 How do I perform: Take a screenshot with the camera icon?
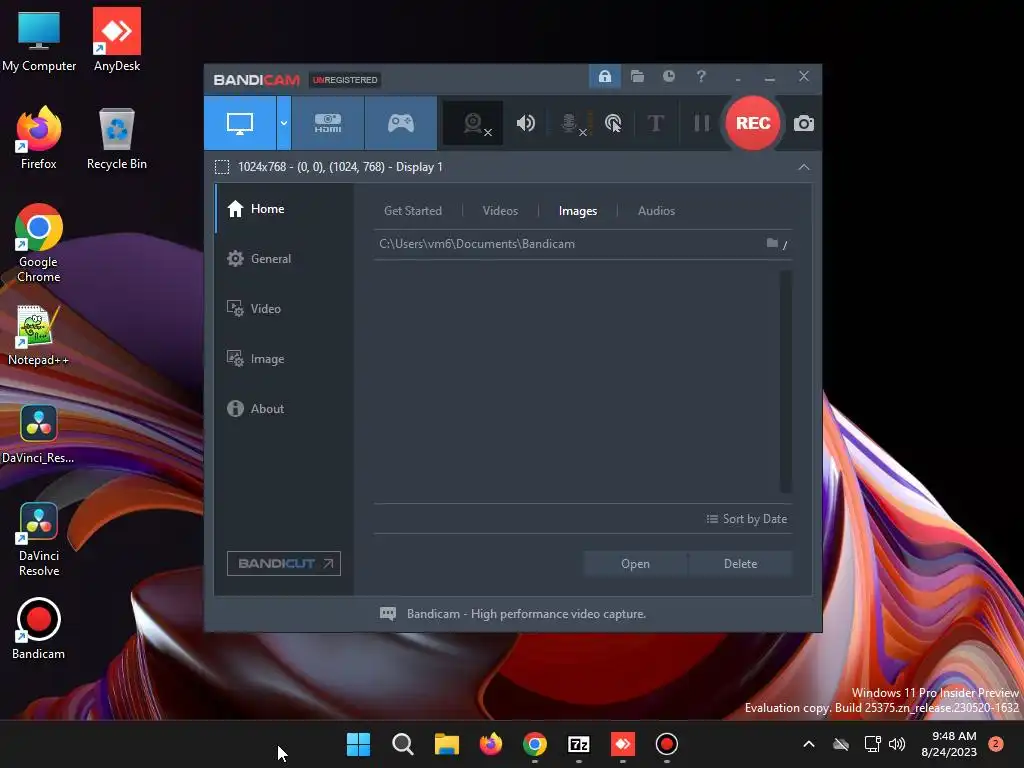pos(804,123)
